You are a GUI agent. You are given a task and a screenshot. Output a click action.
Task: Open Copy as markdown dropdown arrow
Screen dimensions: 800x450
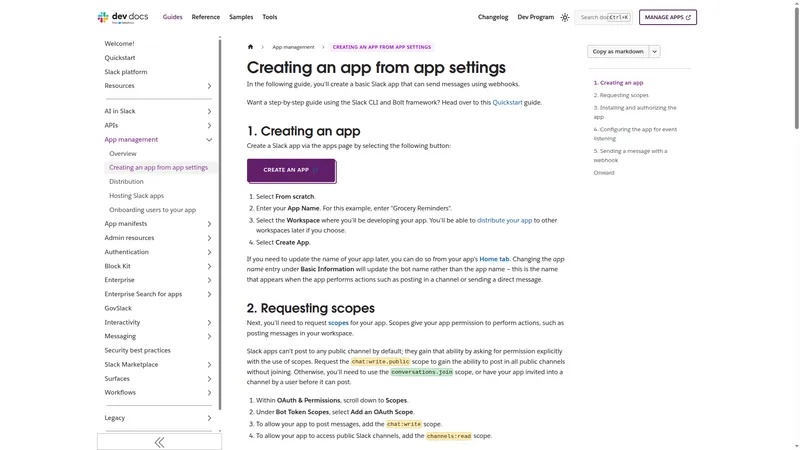click(655, 52)
